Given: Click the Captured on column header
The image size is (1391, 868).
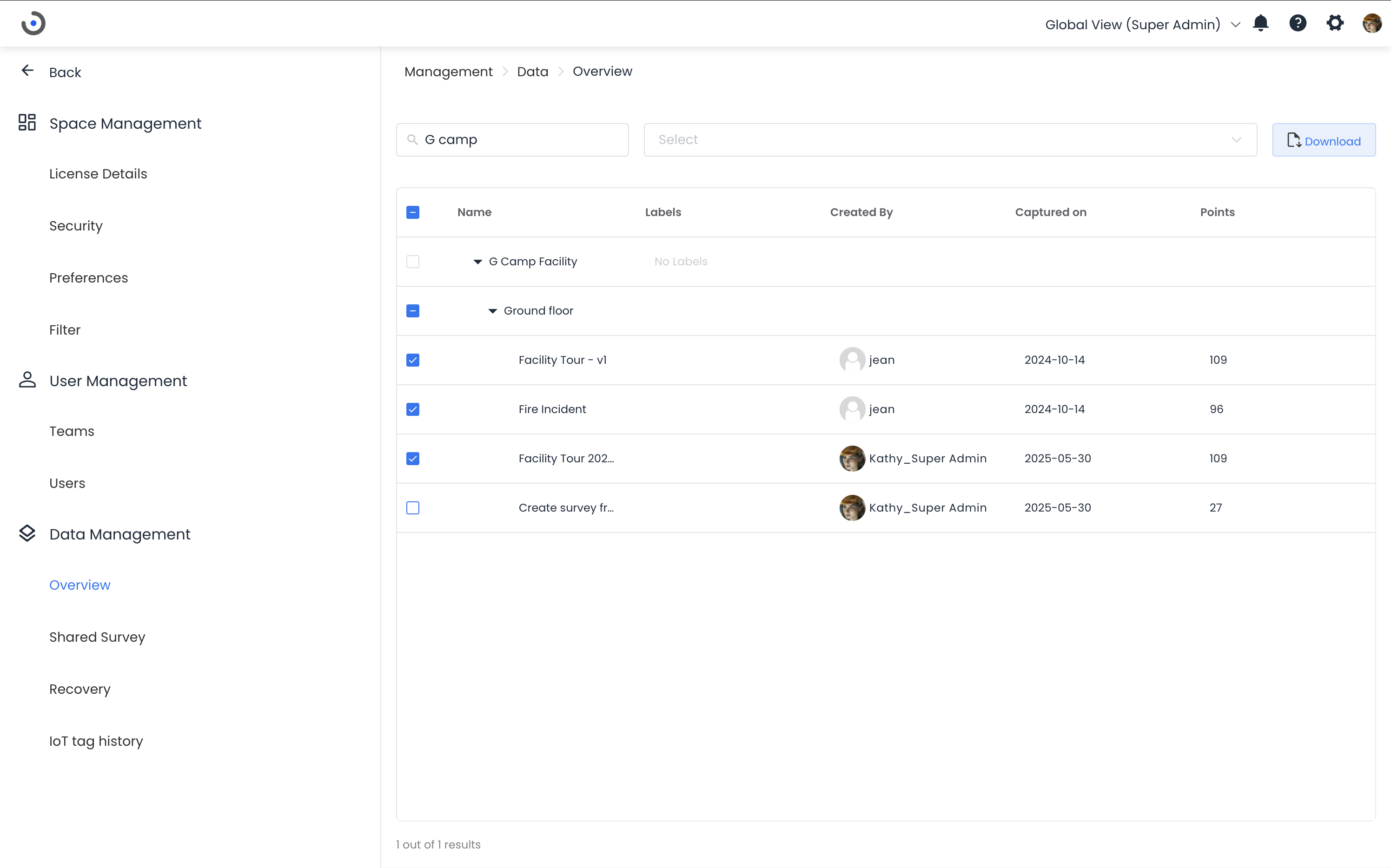Looking at the screenshot, I should (x=1050, y=212).
